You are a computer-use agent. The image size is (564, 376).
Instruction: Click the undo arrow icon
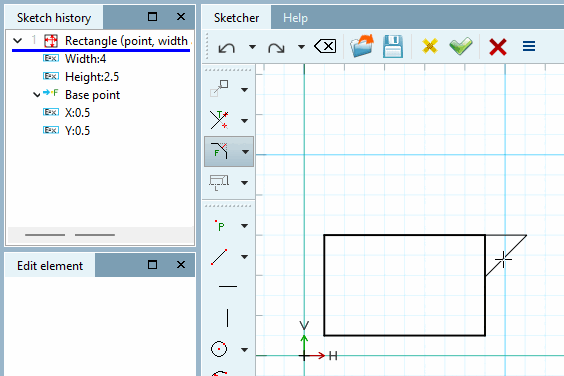227,47
